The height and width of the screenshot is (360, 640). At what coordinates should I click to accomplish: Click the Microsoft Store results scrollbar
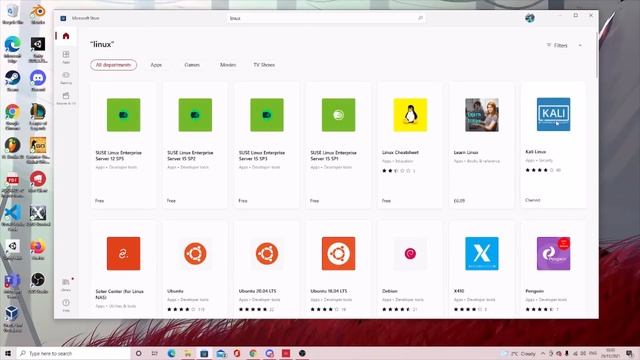[x=597, y=55]
